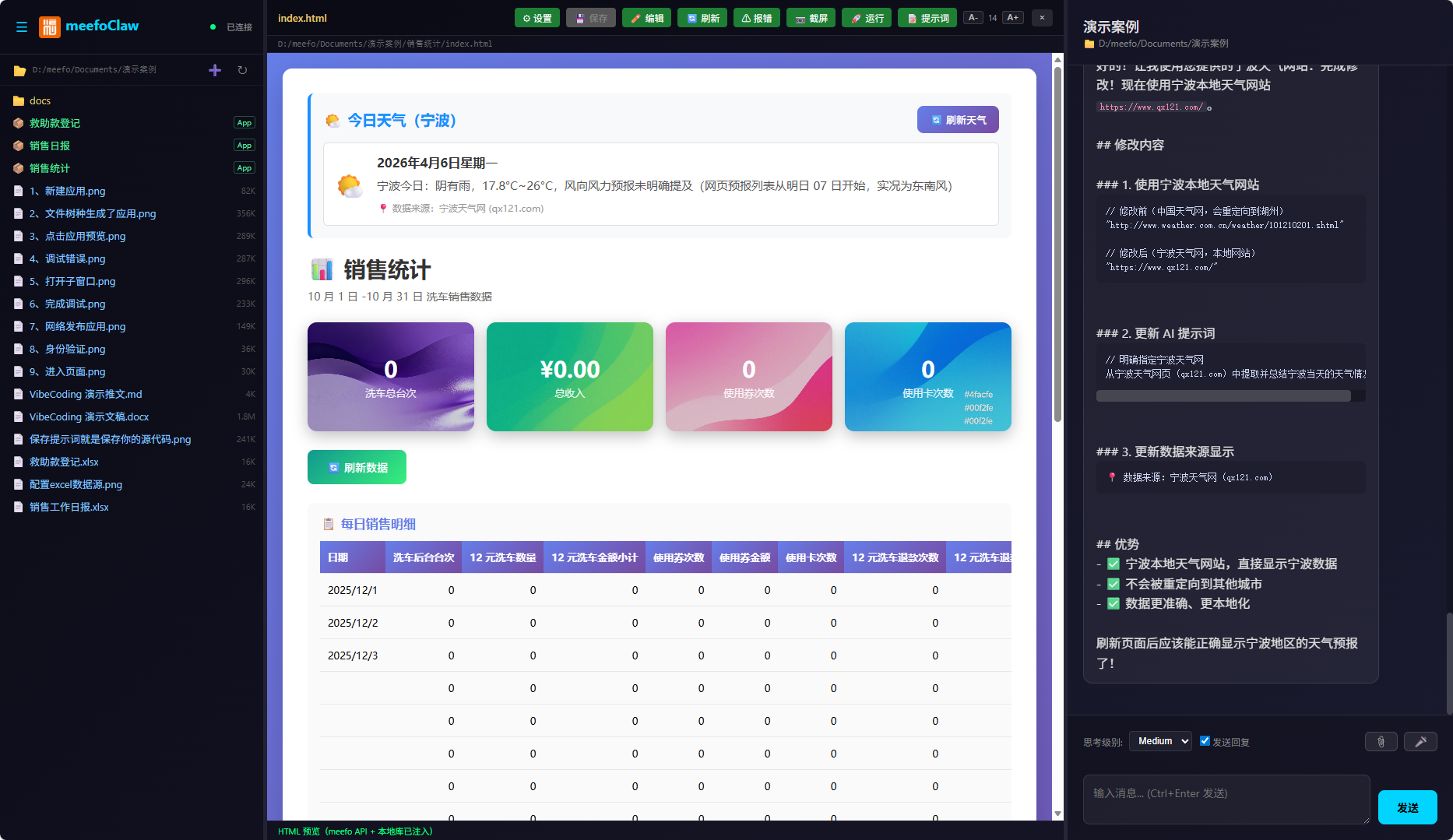Viewport: 1453px width, 840px height.
Task: Enable the 发送回复 checkbox
Action: click(1204, 740)
